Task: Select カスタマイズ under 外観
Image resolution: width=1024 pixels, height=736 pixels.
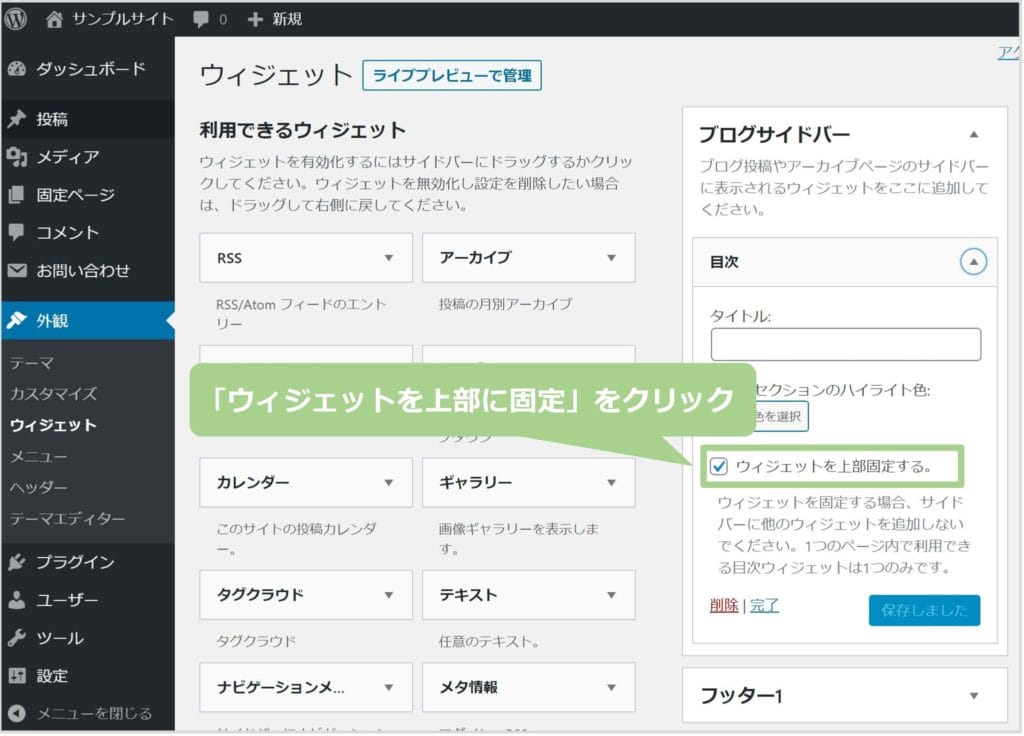Action: coord(53,394)
